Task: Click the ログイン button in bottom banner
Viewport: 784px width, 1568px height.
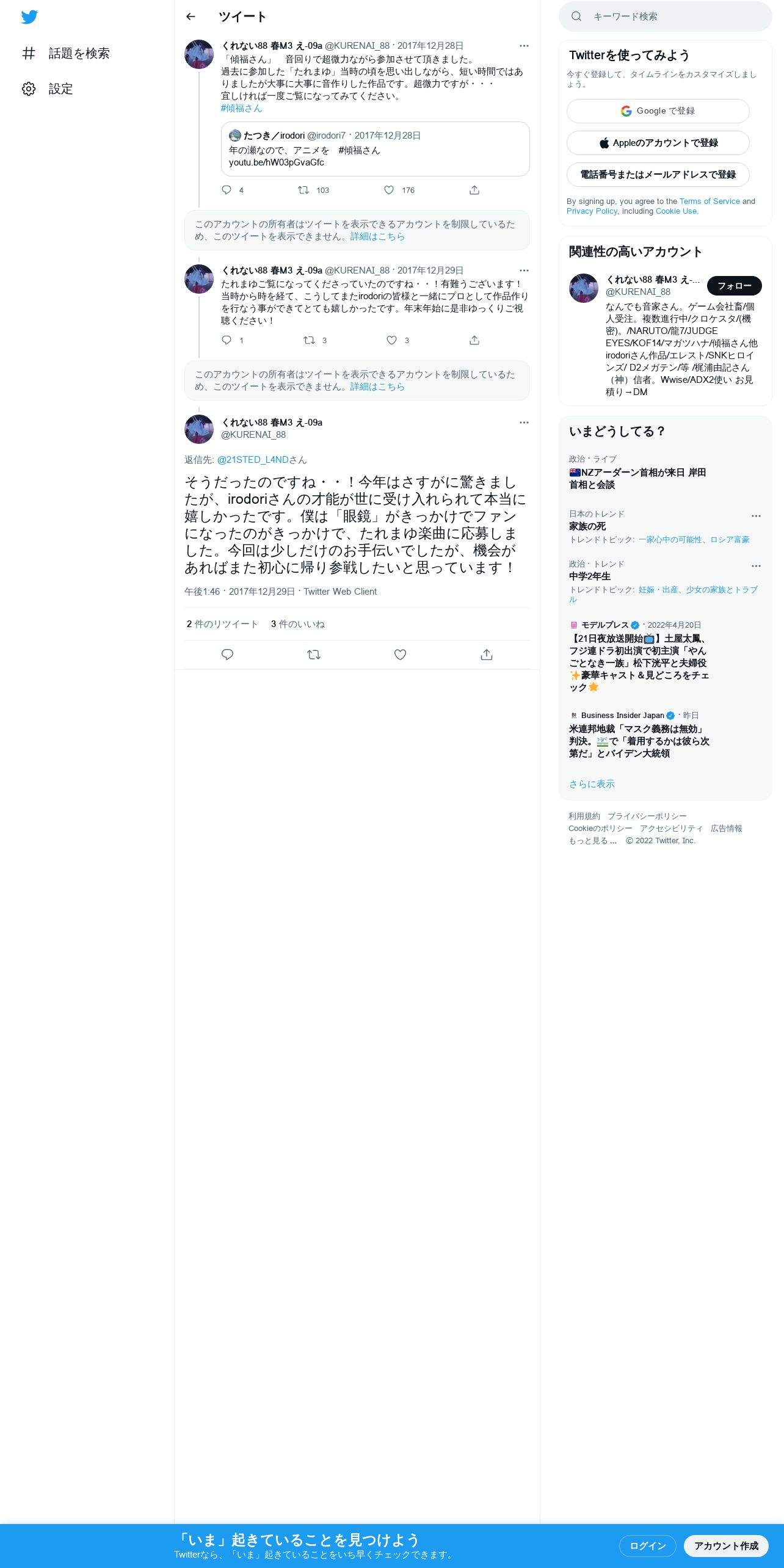Action: pos(647,1545)
